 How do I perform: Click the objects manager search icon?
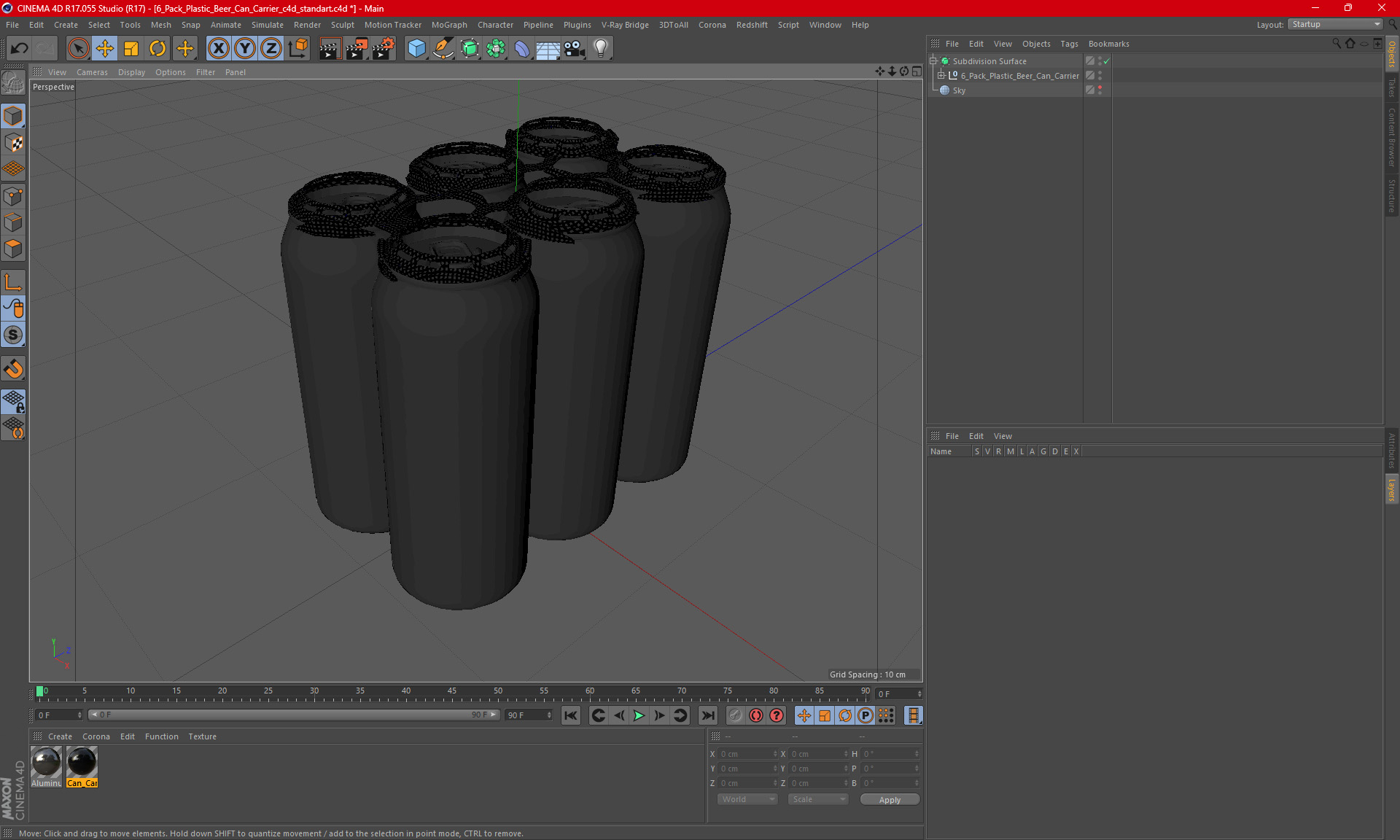pos(1336,44)
